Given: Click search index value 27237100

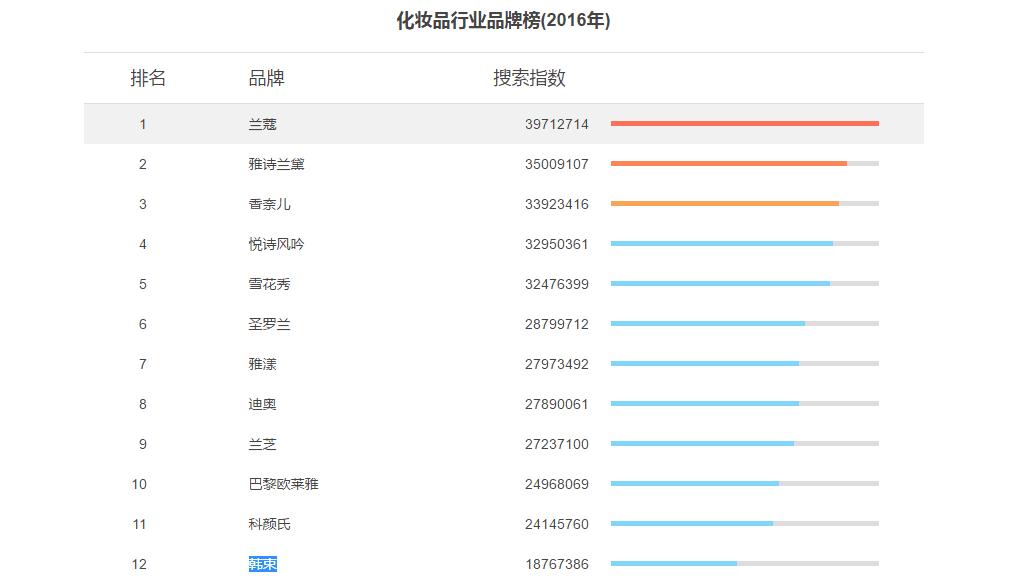Looking at the screenshot, I should [556, 444].
